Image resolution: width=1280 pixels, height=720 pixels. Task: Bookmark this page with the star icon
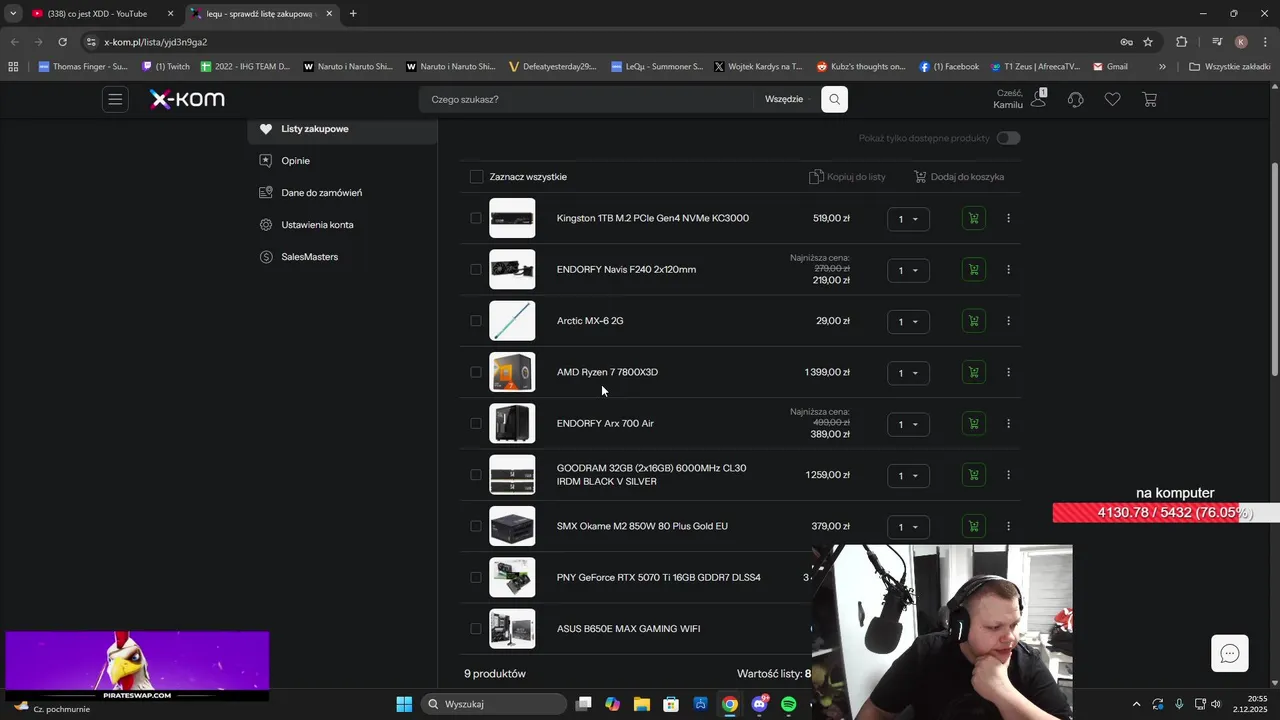pos(1148,42)
